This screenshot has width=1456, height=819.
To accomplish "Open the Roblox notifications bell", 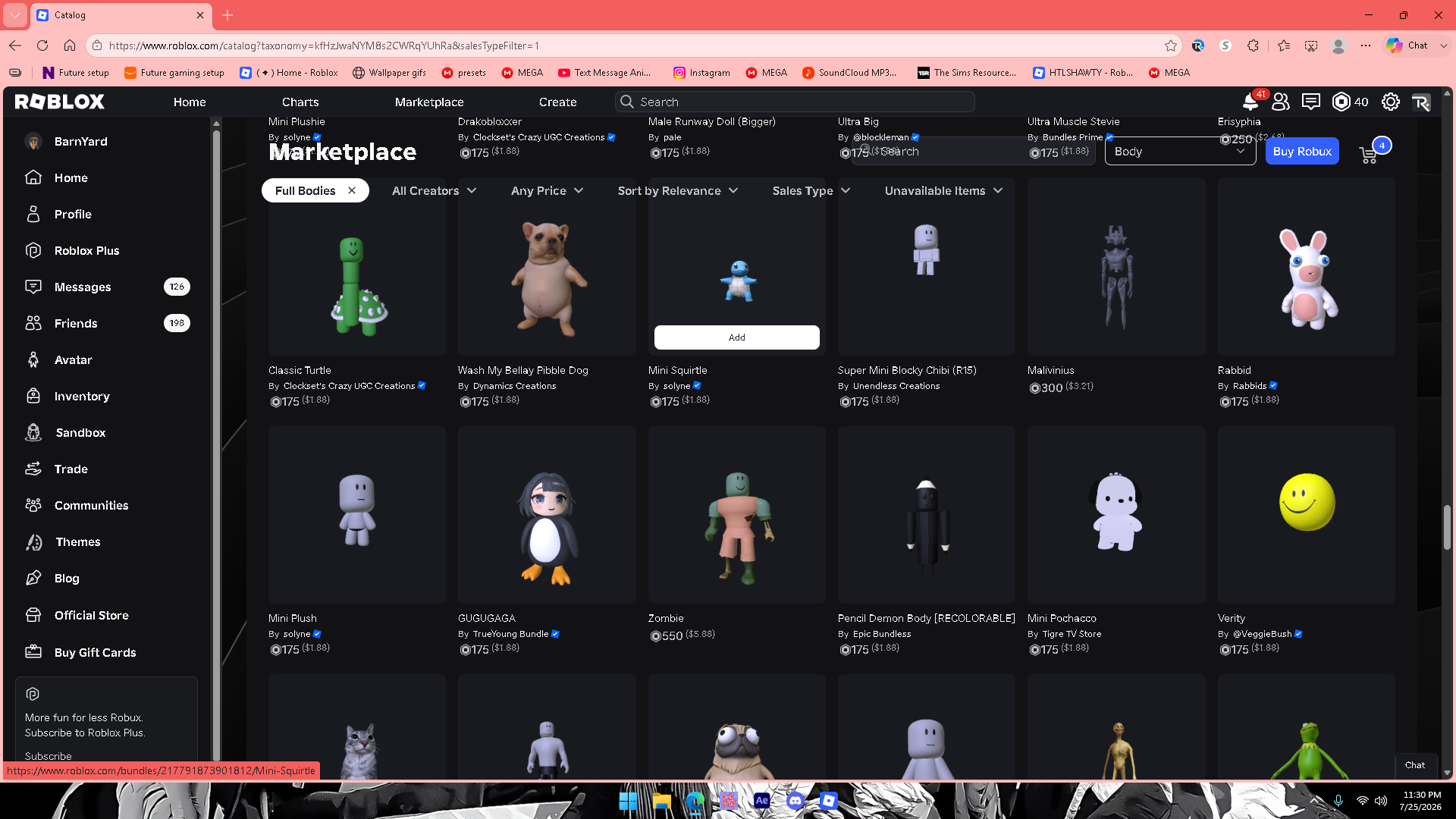I will [1250, 102].
